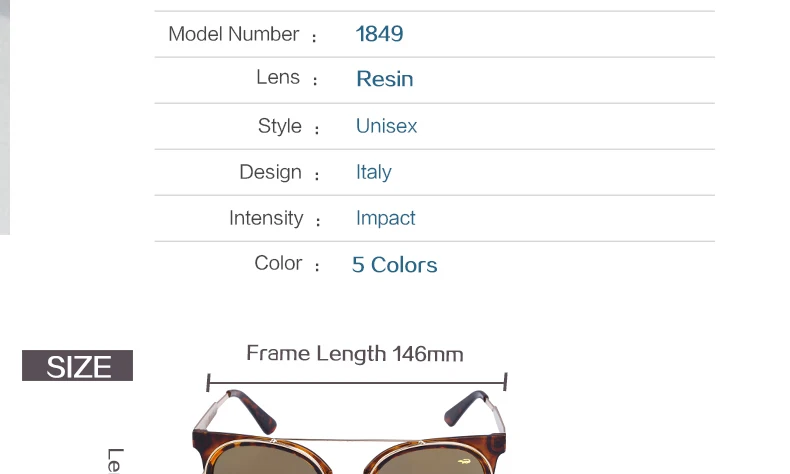
Task: Click the Unisex style value
Action: tap(386, 126)
